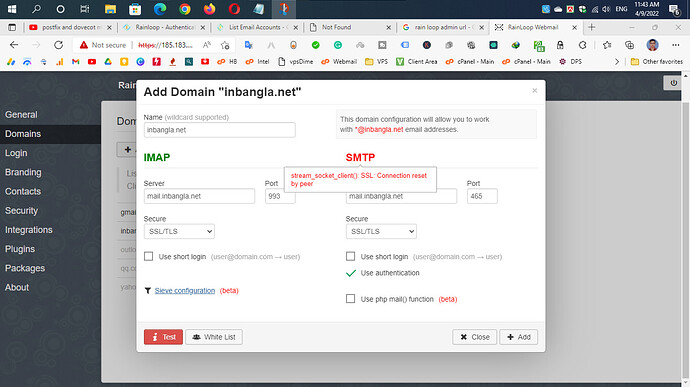Open Sieve configuration link
The height and width of the screenshot is (387, 690).
(185, 291)
